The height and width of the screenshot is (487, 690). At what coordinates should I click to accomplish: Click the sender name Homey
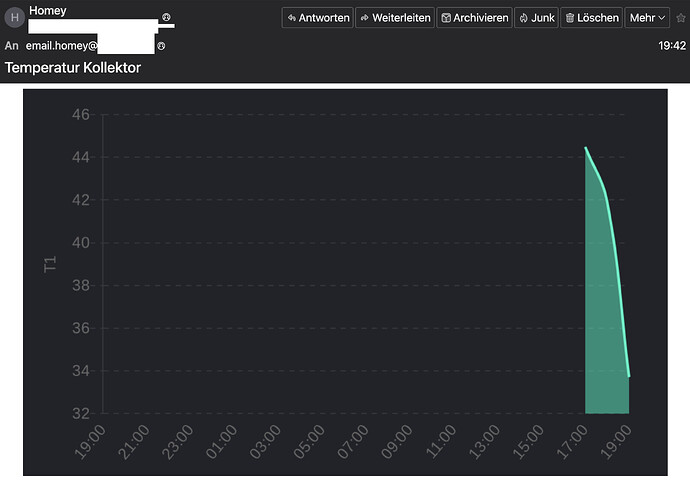[x=48, y=11]
